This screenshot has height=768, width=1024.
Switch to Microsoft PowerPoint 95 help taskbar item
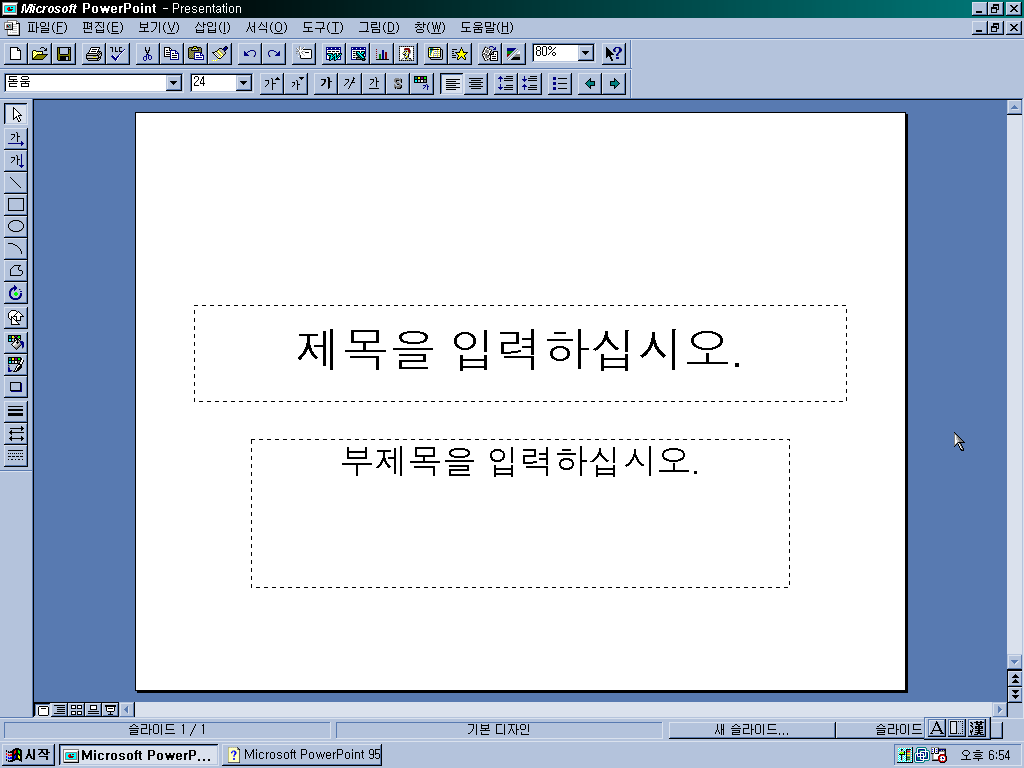pyautogui.click(x=302, y=755)
